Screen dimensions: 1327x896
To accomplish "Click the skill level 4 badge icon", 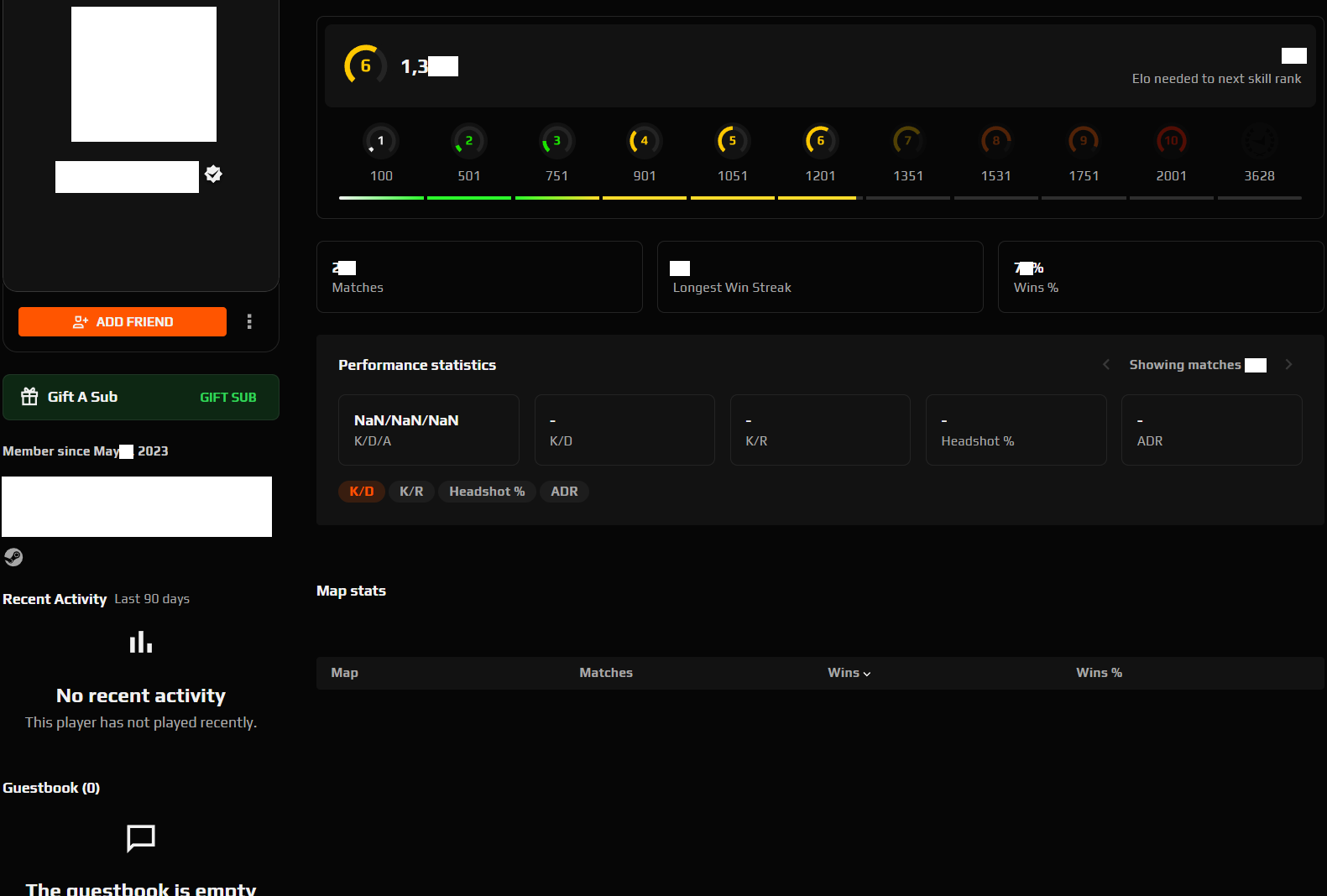I will pos(644,141).
